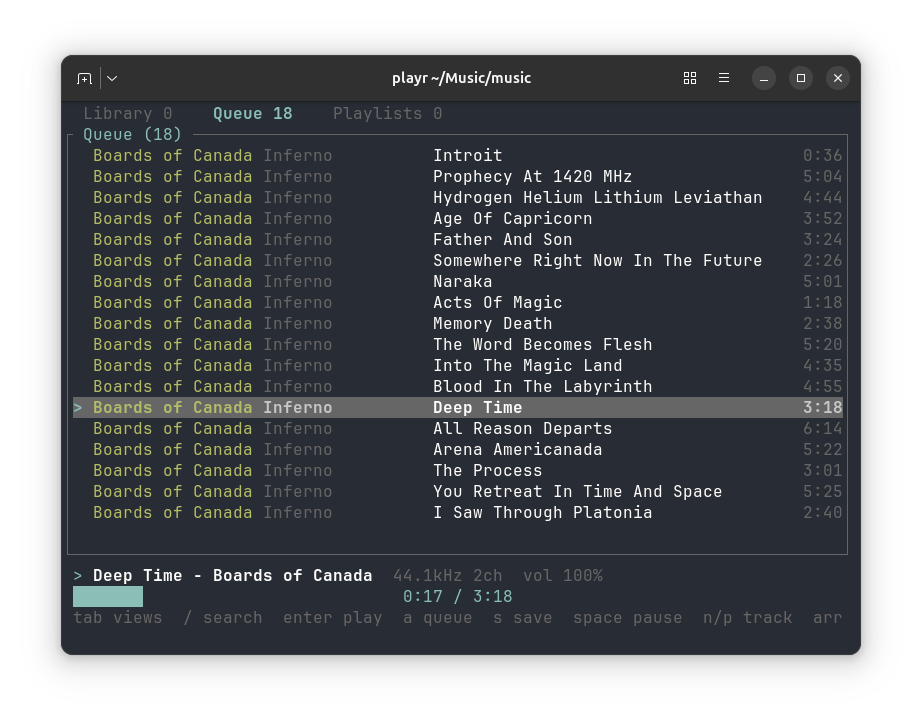Open the terminal hamburger menu
Viewport: 922px width, 722px height.
coord(724,78)
